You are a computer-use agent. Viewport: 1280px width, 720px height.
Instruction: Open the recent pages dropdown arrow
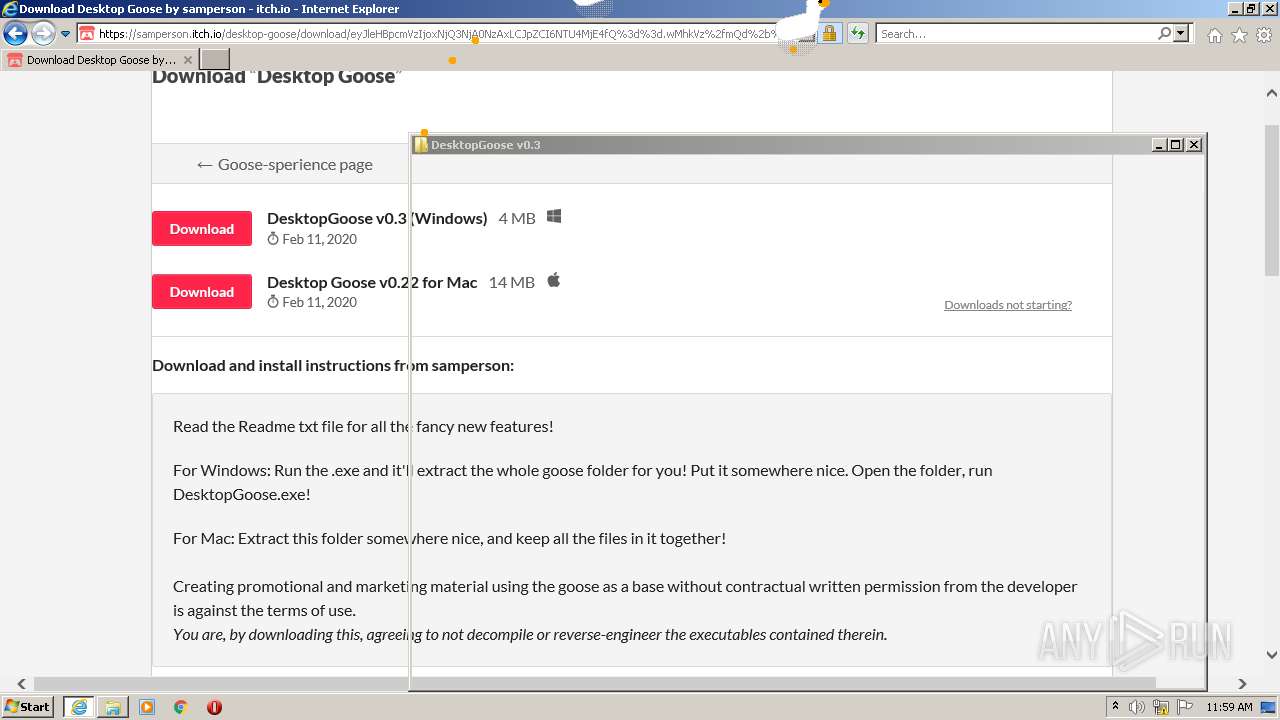66,34
